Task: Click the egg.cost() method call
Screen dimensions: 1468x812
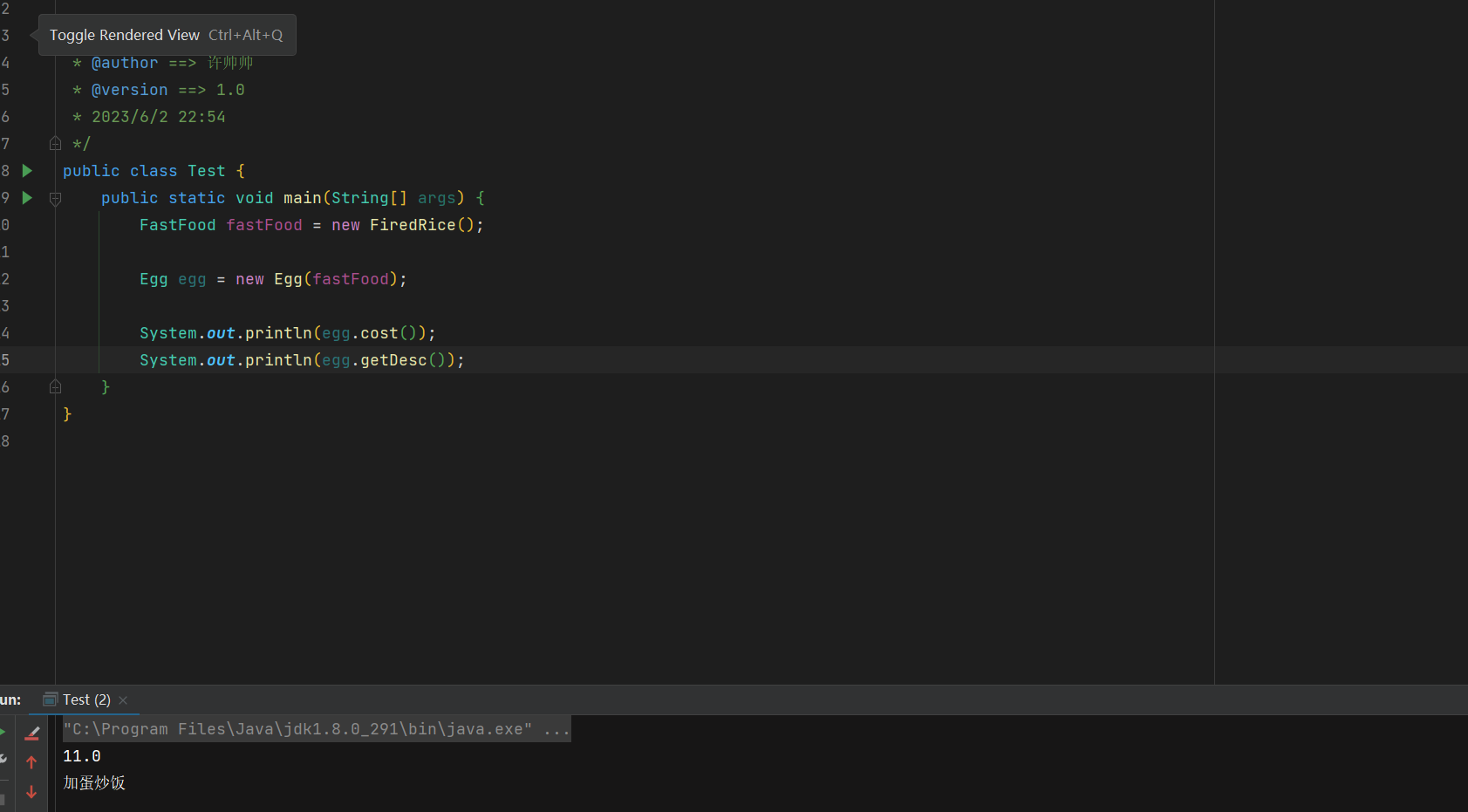Action: point(379,333)
